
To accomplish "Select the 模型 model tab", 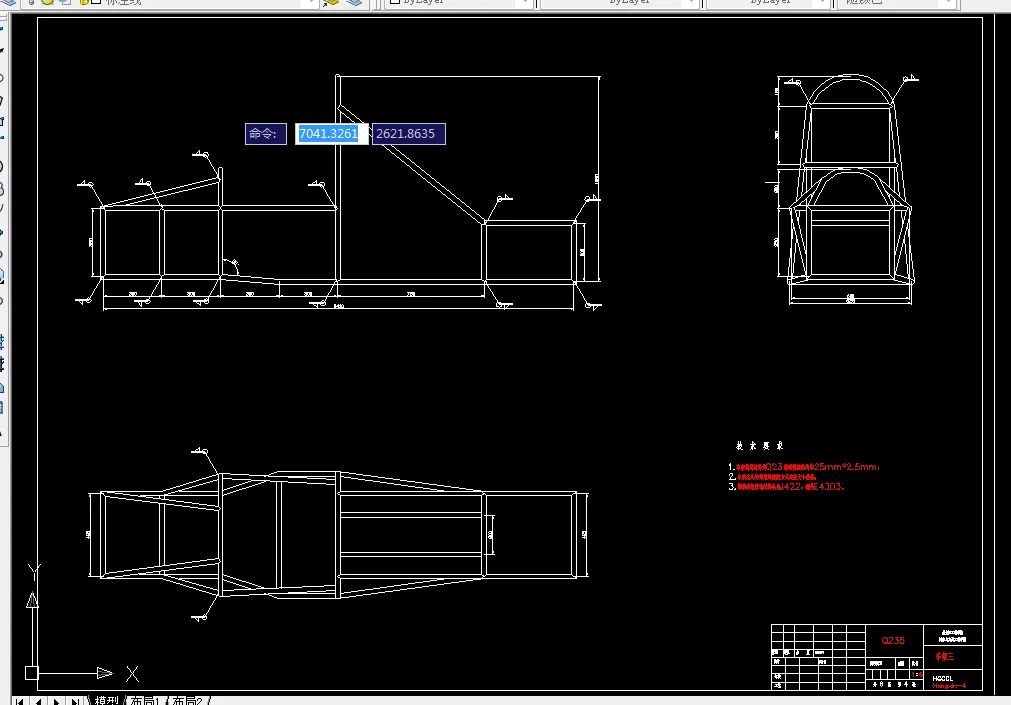I will click(x=107, y=700).
